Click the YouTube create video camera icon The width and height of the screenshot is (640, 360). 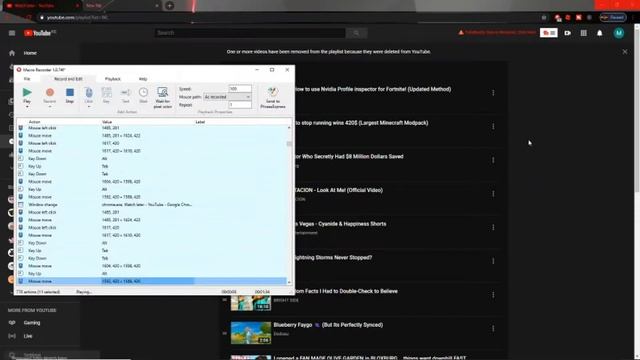pos(567,33)
